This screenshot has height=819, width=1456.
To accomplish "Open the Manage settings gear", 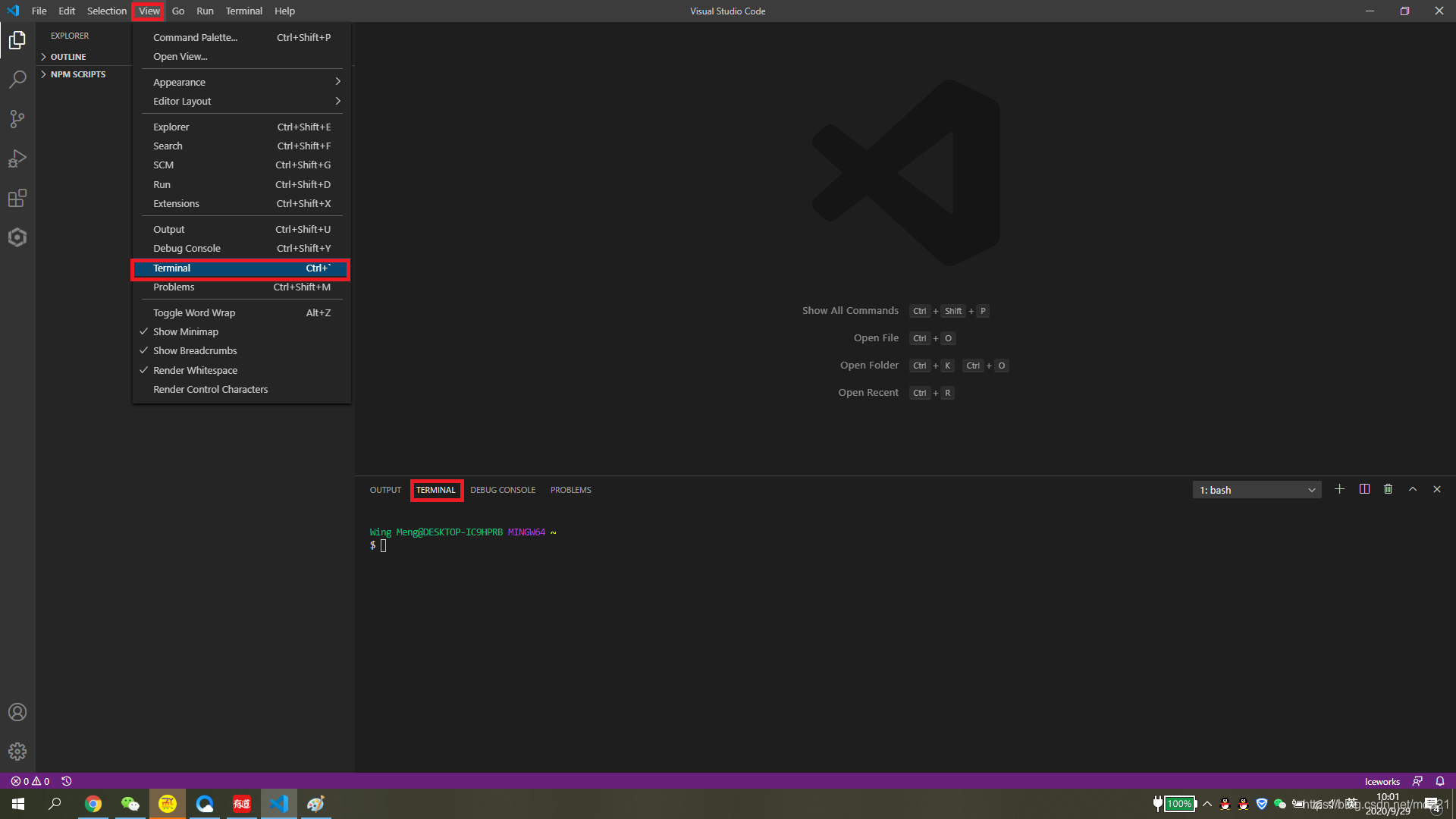I will point(17,752).
